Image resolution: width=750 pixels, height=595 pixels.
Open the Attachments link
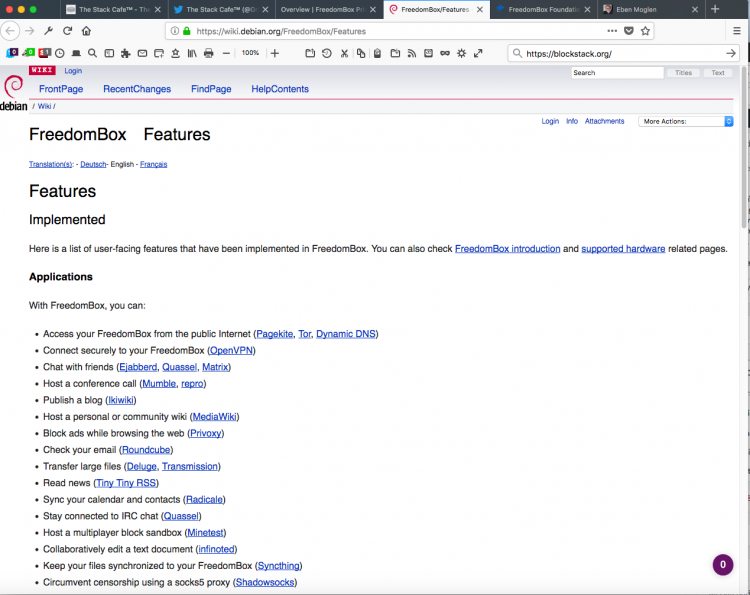(605, 121)
